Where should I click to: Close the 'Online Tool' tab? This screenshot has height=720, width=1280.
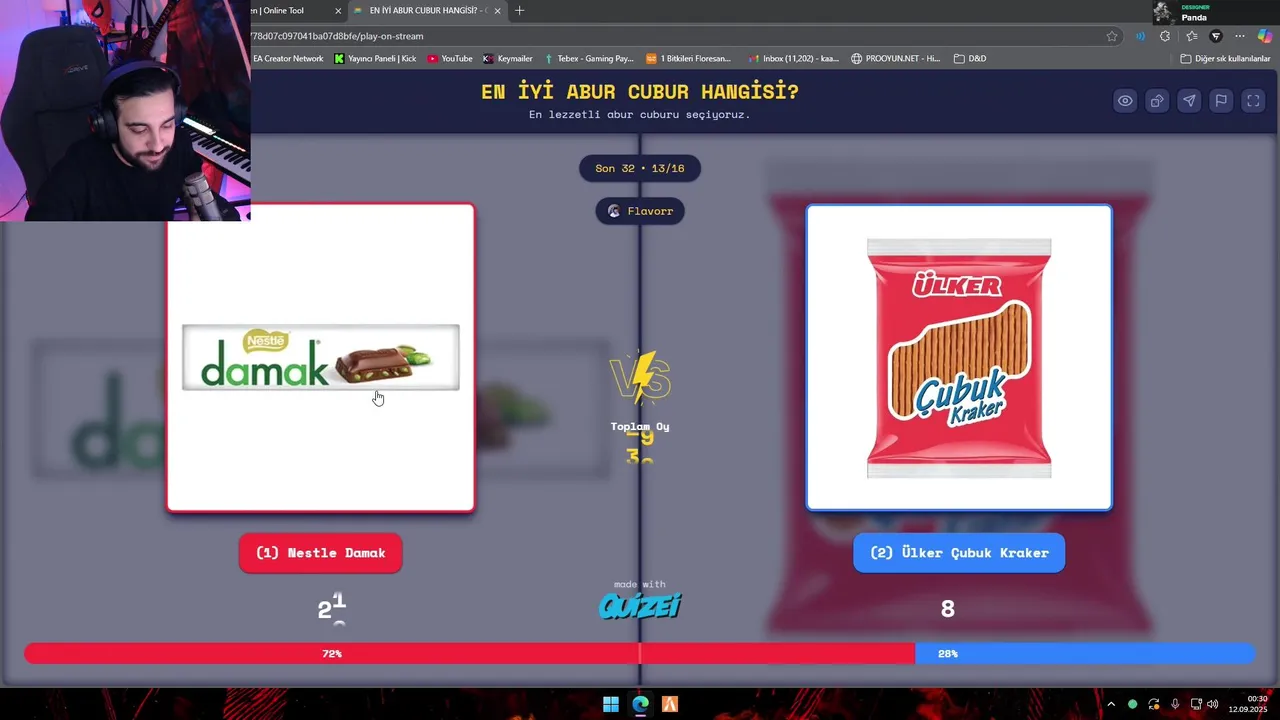pos(338,11)
